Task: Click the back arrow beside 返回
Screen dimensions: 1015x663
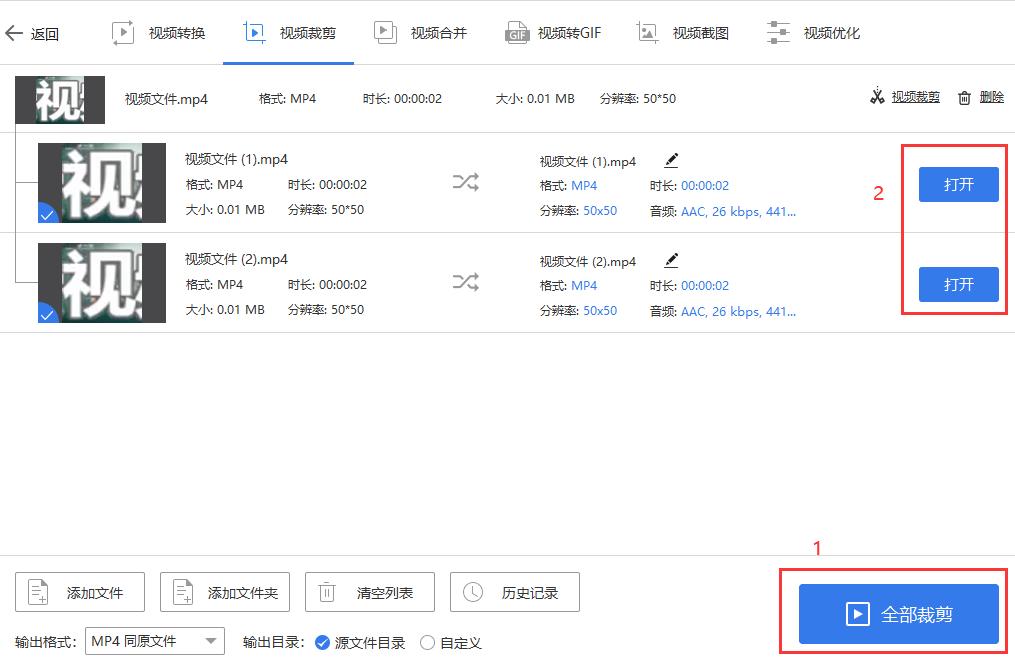Action: pos(14,32)
